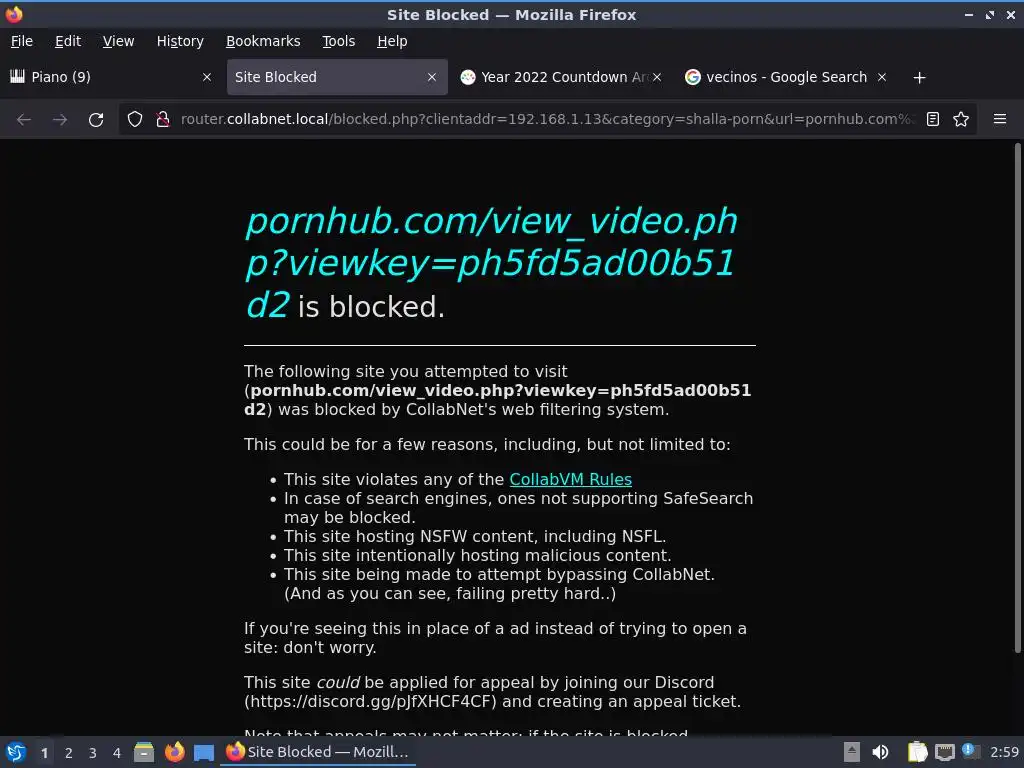Open the Edit menu
The height and width of the screenshot is (768, 1024).
68,41
